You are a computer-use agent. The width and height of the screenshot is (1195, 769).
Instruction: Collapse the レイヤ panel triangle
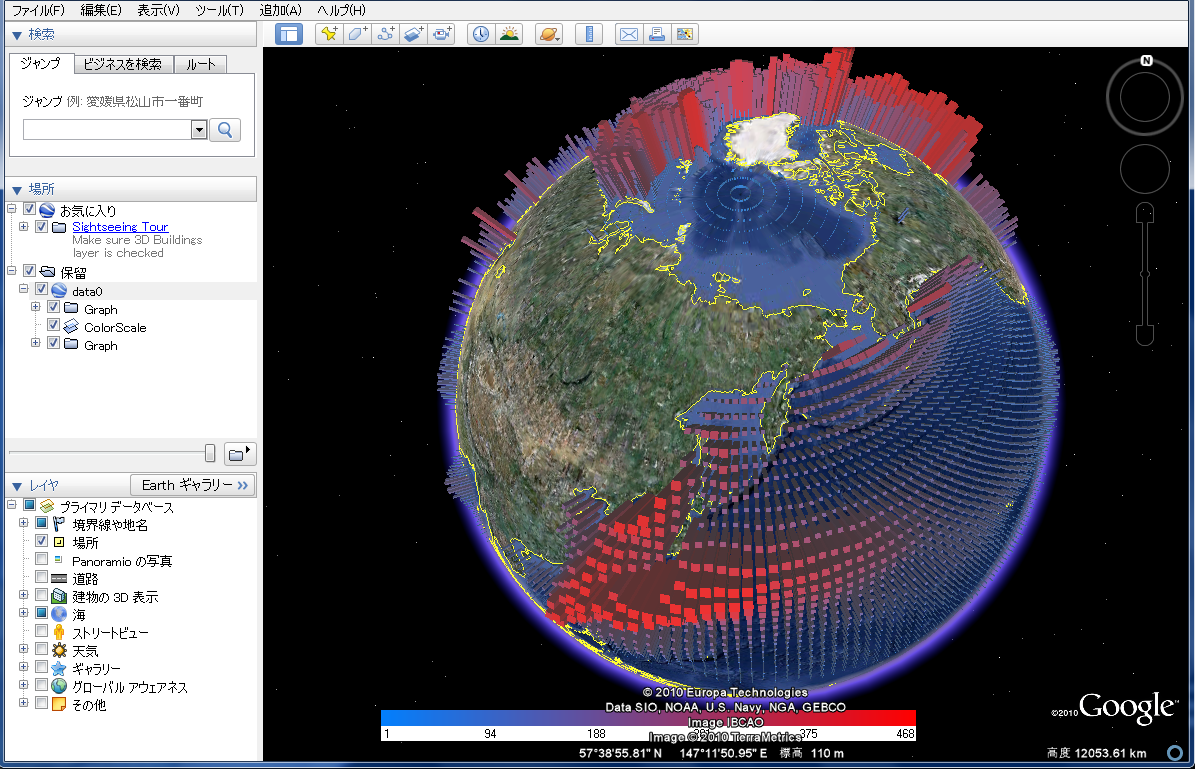tap(17, 486)
